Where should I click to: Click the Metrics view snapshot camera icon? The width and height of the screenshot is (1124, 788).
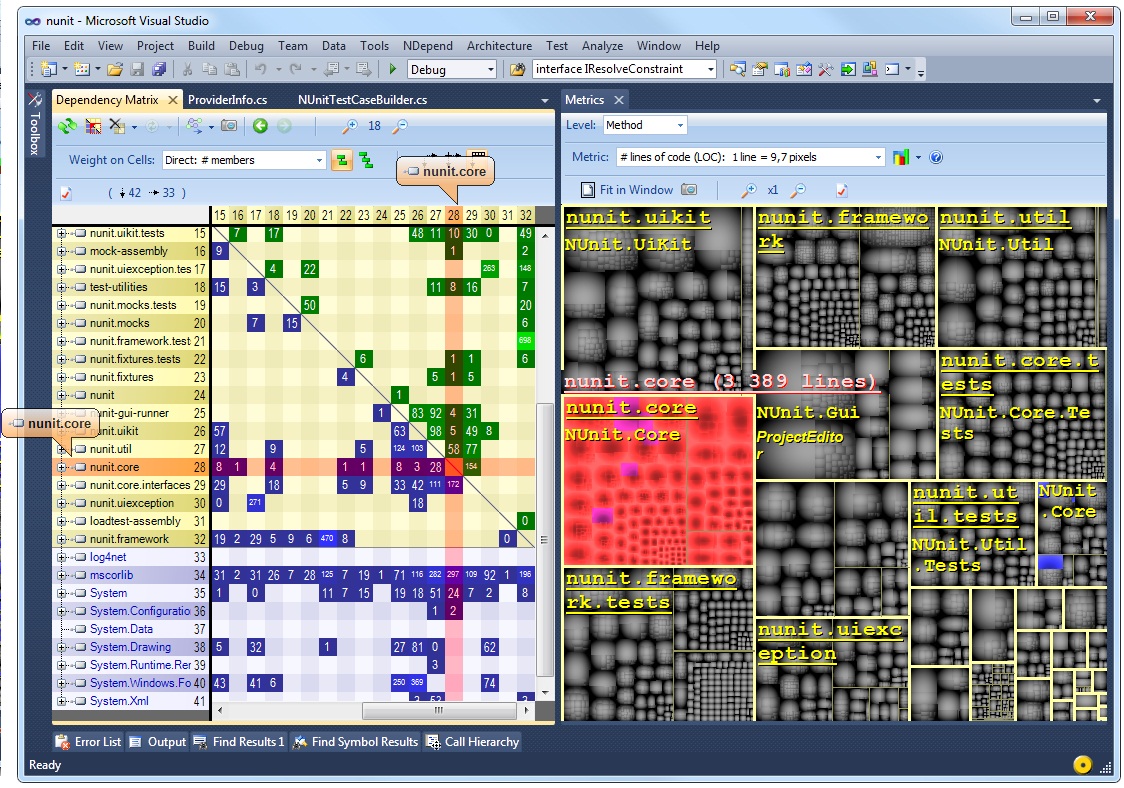point(689,190)
